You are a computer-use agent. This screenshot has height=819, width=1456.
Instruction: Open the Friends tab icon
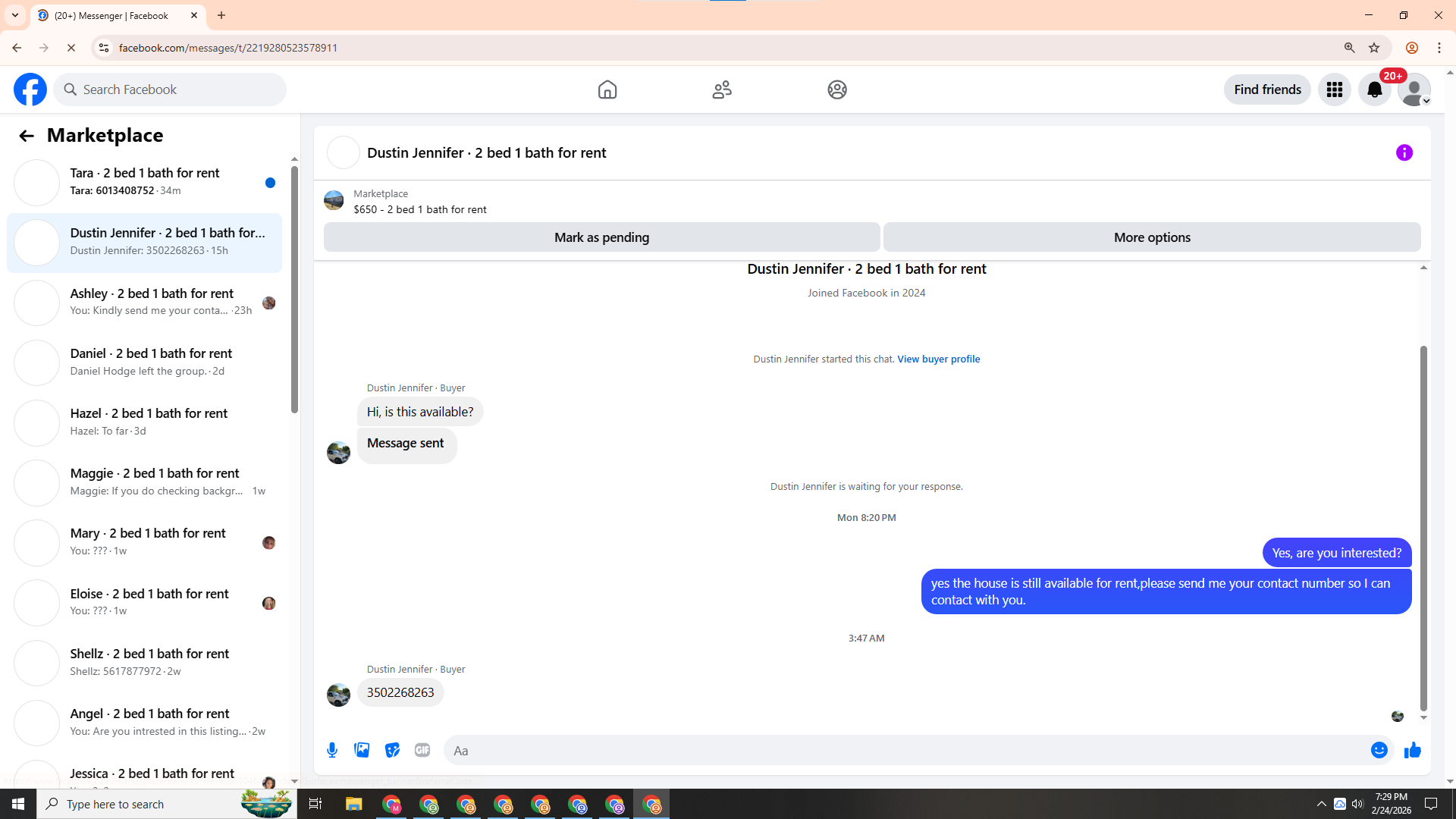[722, 89]
